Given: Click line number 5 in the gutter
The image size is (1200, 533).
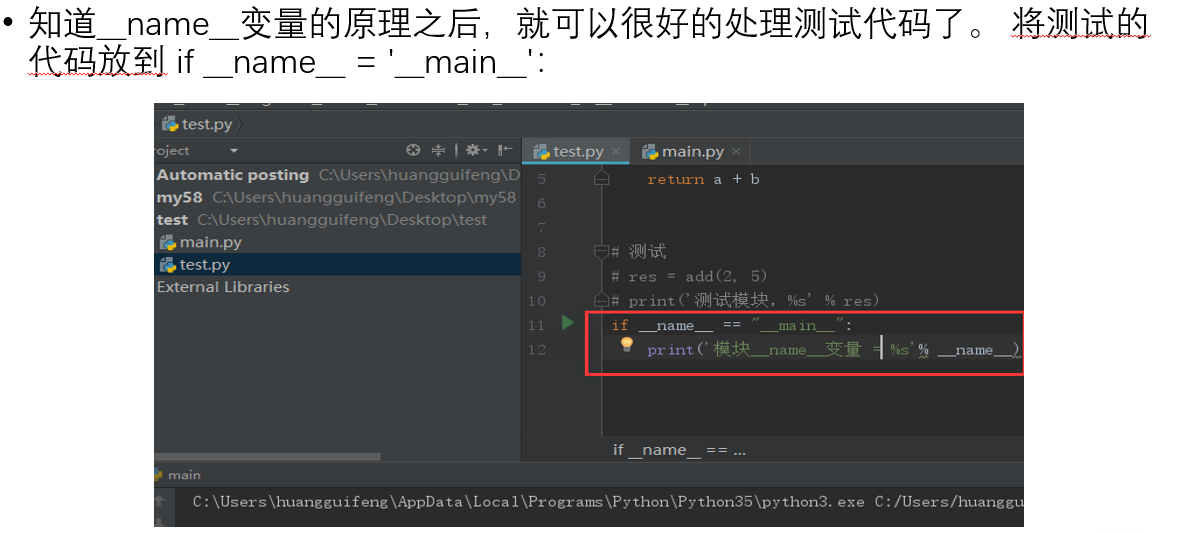Looking at the screenshot, I should [541, 179].
